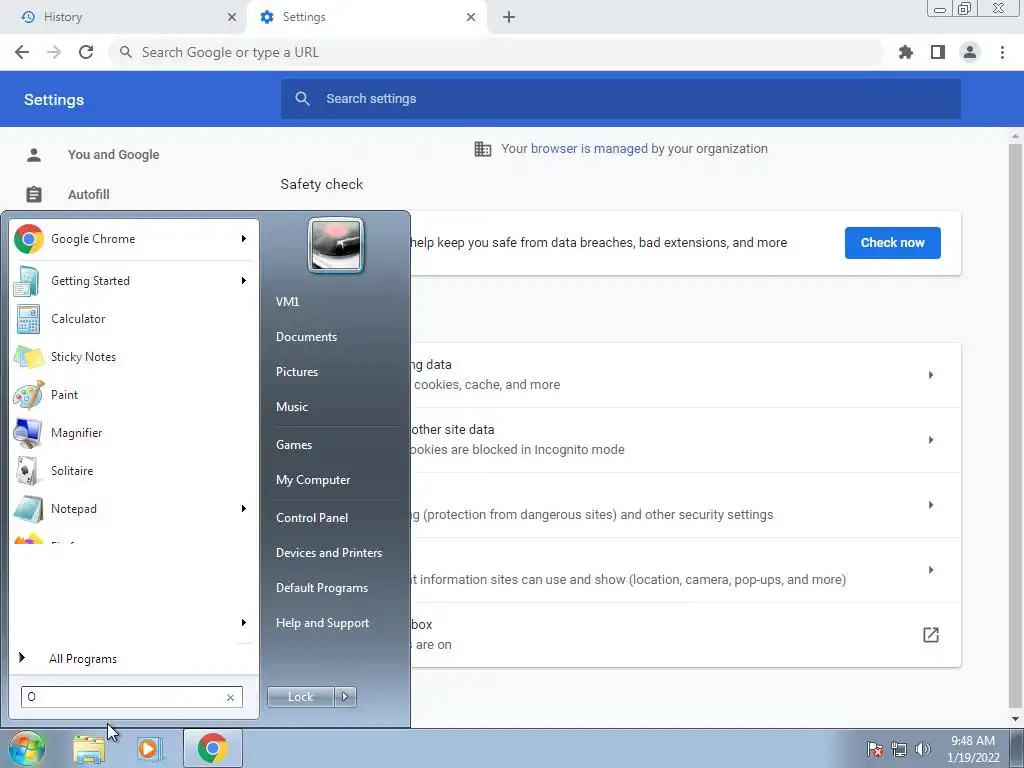
Task: Open the Chrome profile avatar
Action: pyautogui.click(x=970, y=52)
